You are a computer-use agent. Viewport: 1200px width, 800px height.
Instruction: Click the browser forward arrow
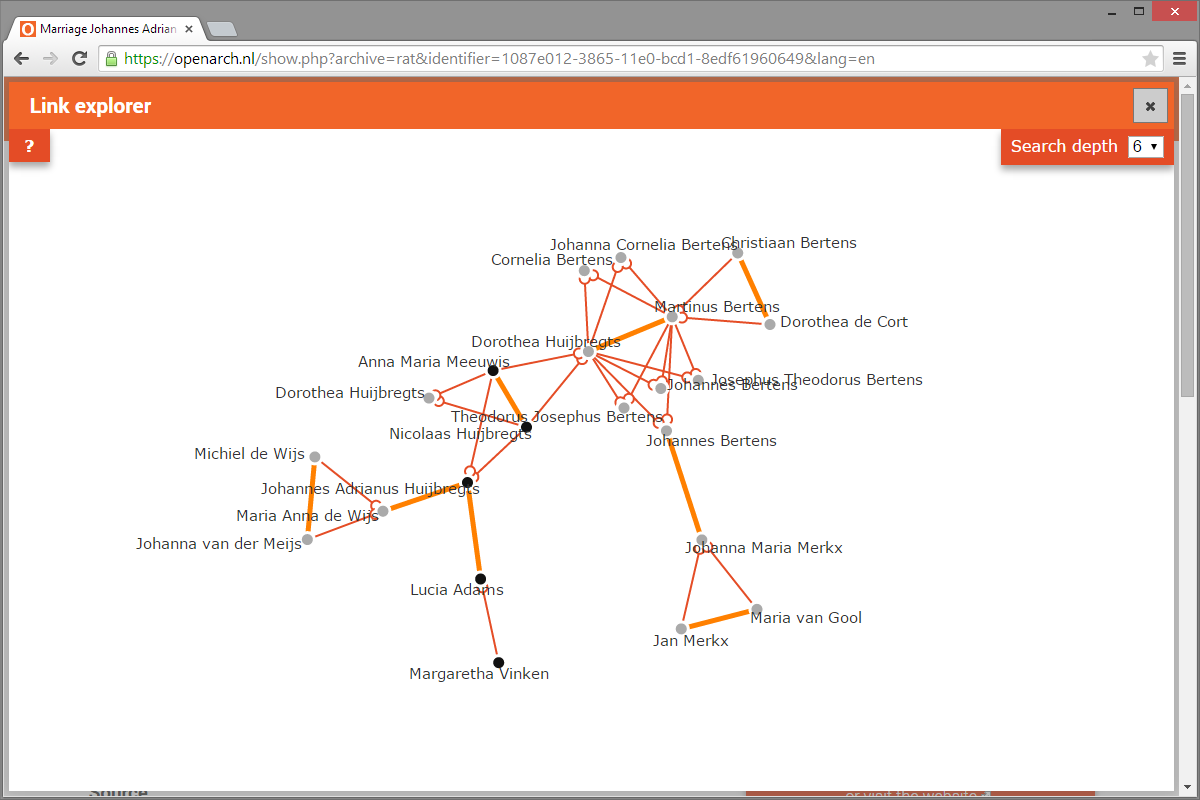pos(50,58)
